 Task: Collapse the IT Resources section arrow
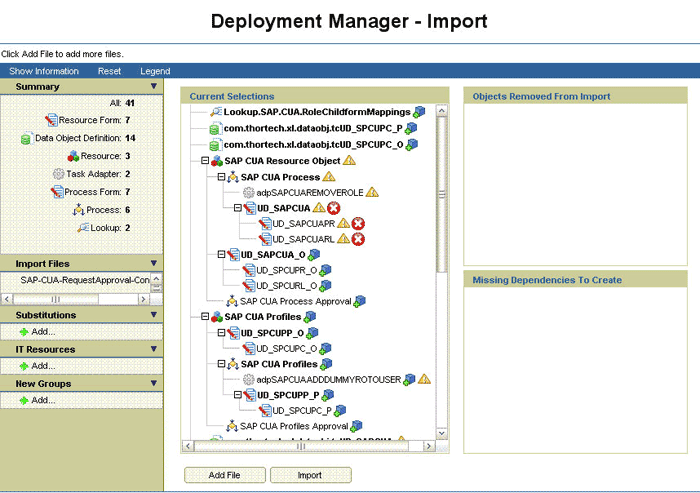point(154,349)
